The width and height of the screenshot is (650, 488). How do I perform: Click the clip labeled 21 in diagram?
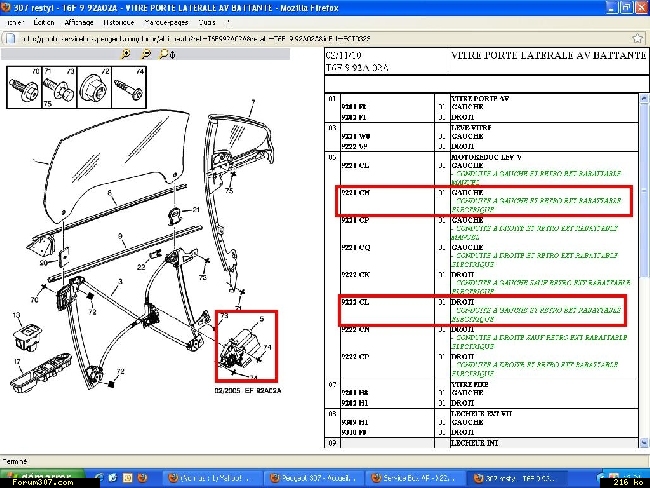(x=175, y=216)
